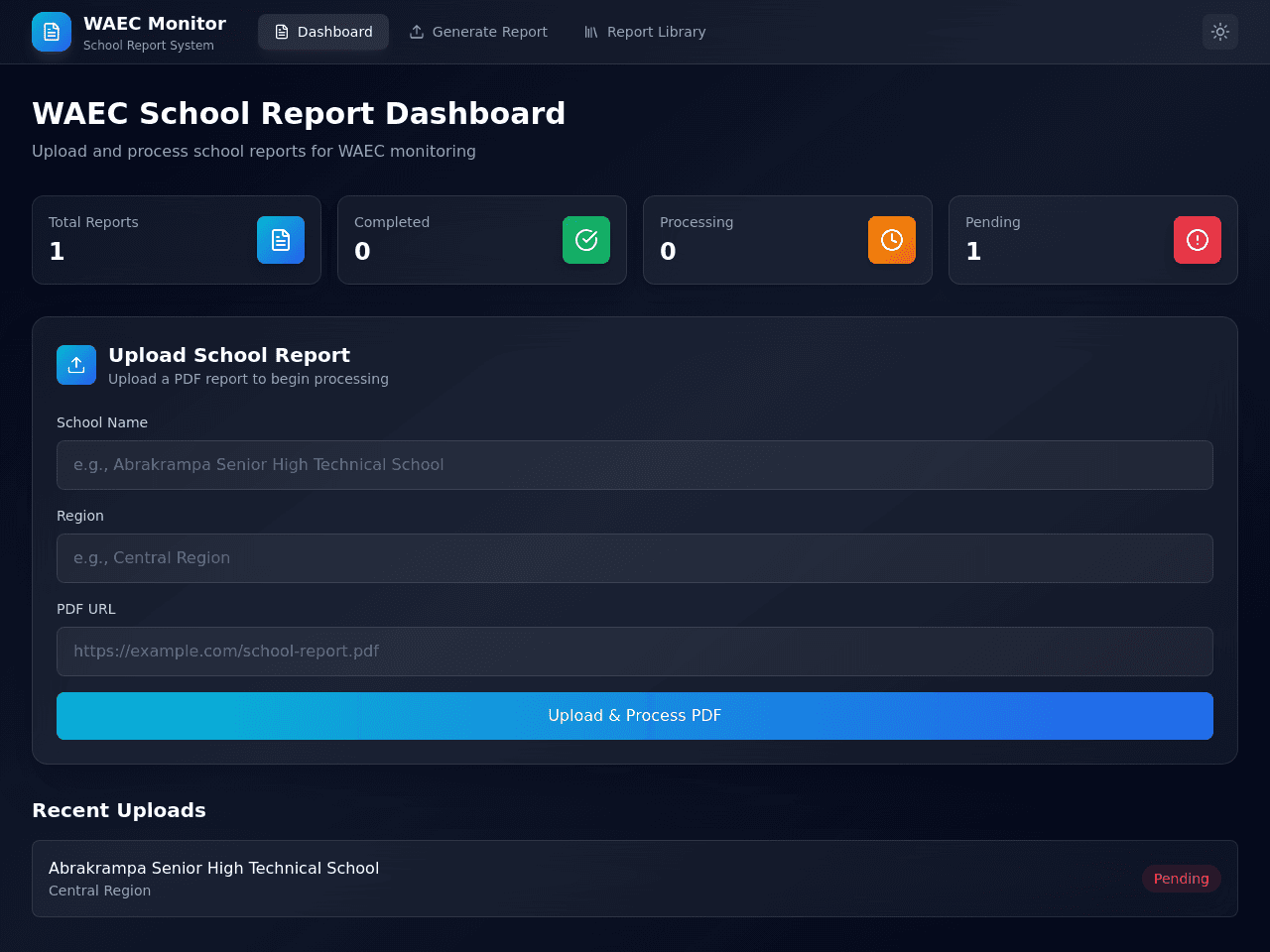
Task: Click the upload arrow icon beside Upload School Report
Action: [x=76, y=365]
